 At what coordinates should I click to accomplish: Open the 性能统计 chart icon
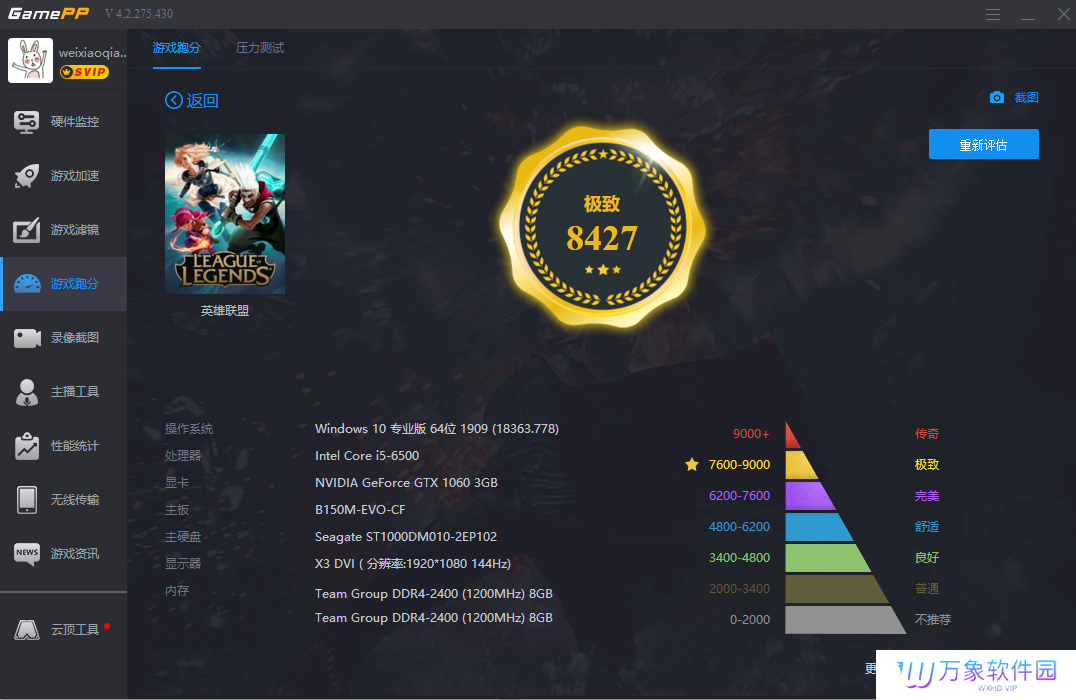[27, 446]
